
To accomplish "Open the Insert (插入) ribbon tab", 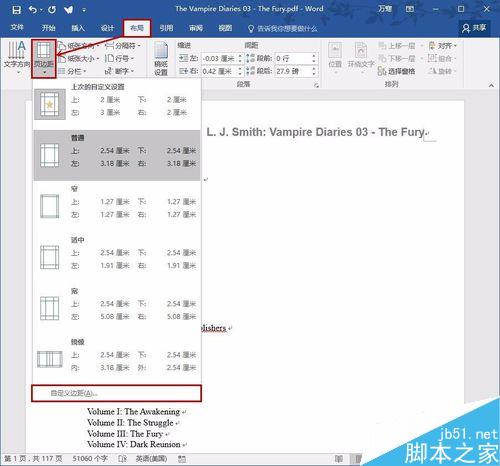I will 78,28.
